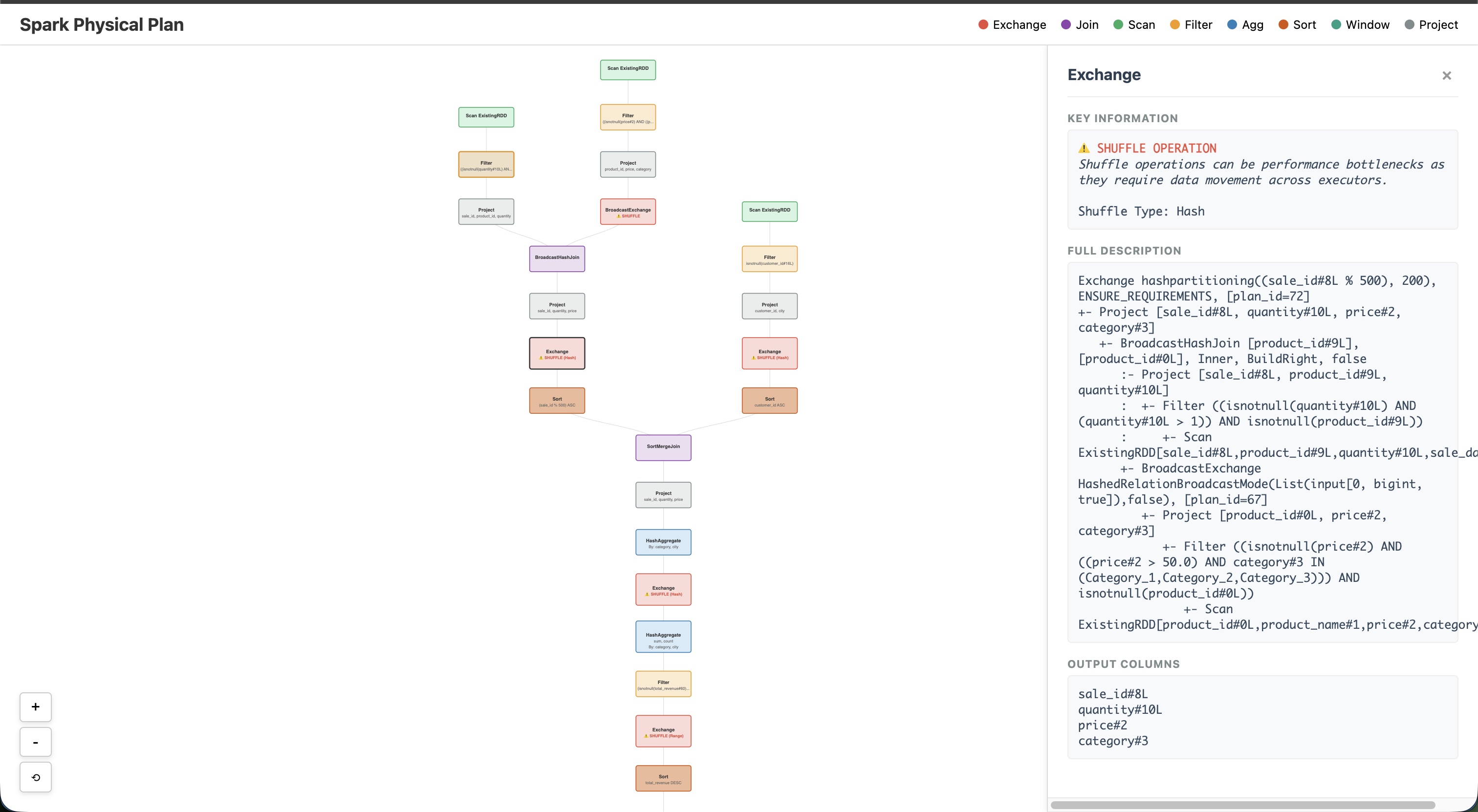Screen dimensions: 1478x812
Task: Click the Filter legend label
Action: pos(1198,24)
